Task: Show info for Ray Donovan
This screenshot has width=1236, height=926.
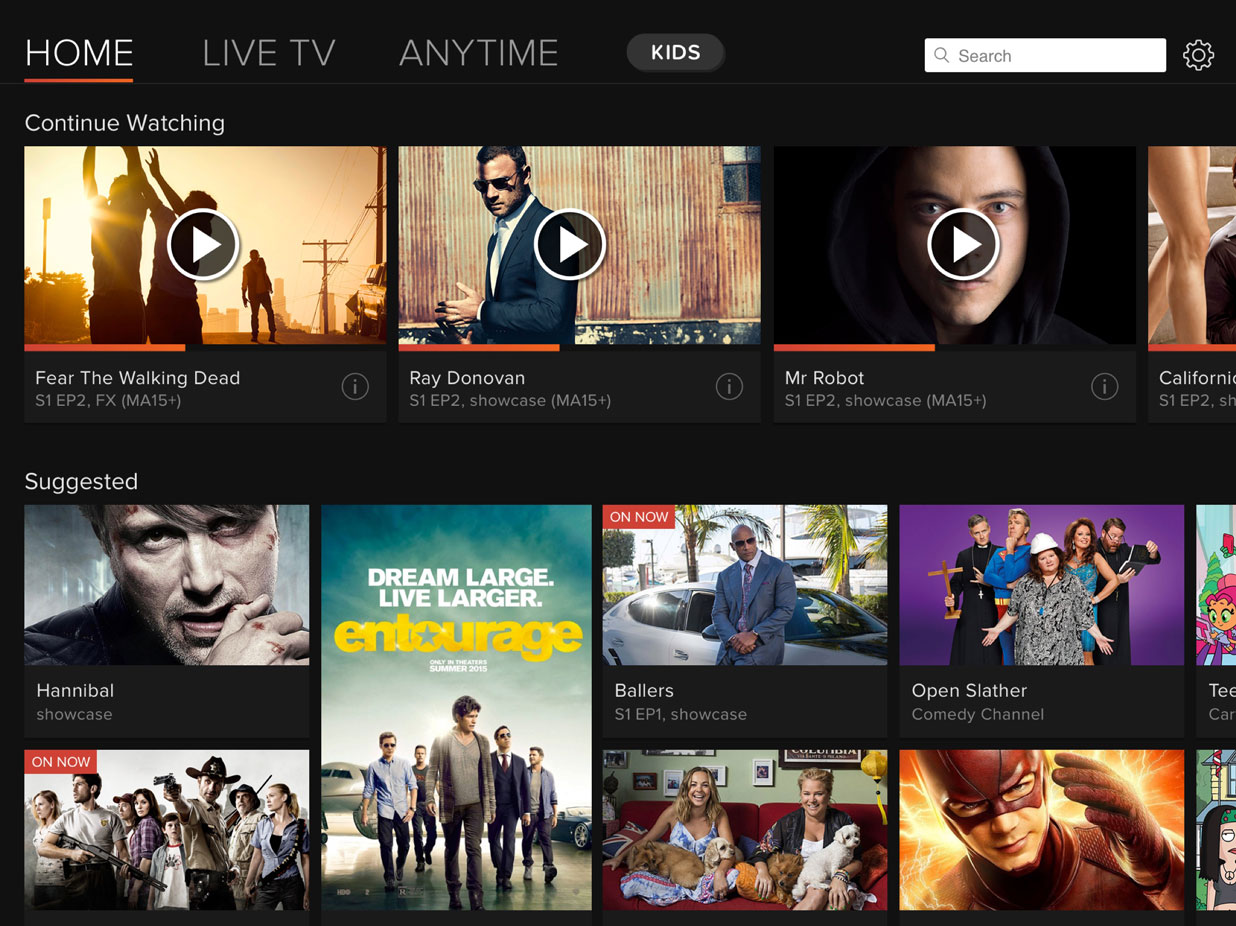Action: coord(729,386)
